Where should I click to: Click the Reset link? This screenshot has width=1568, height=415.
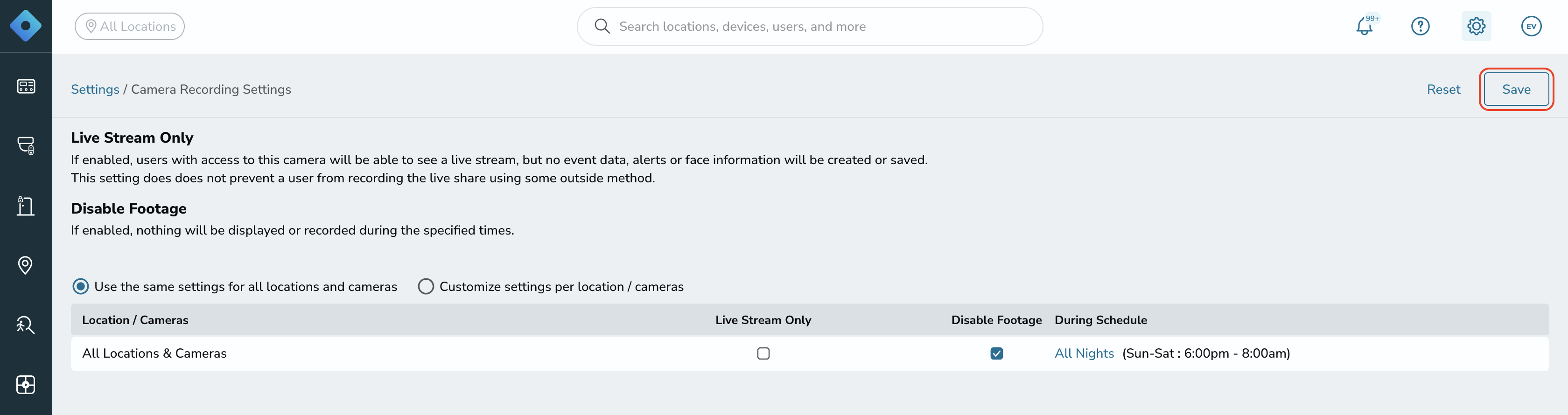pos(1443,90)
